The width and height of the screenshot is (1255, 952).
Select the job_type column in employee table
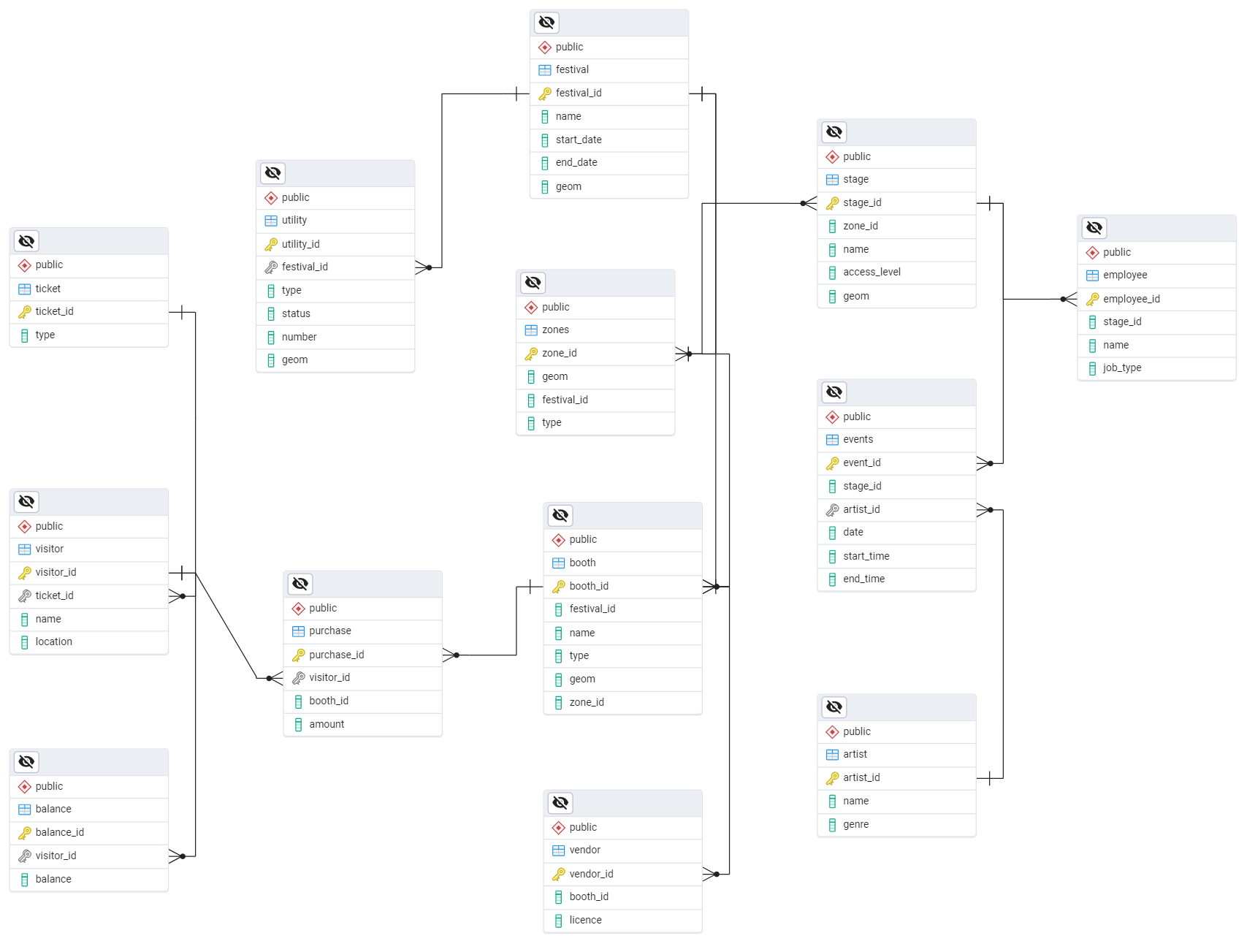coord(1121,368)
